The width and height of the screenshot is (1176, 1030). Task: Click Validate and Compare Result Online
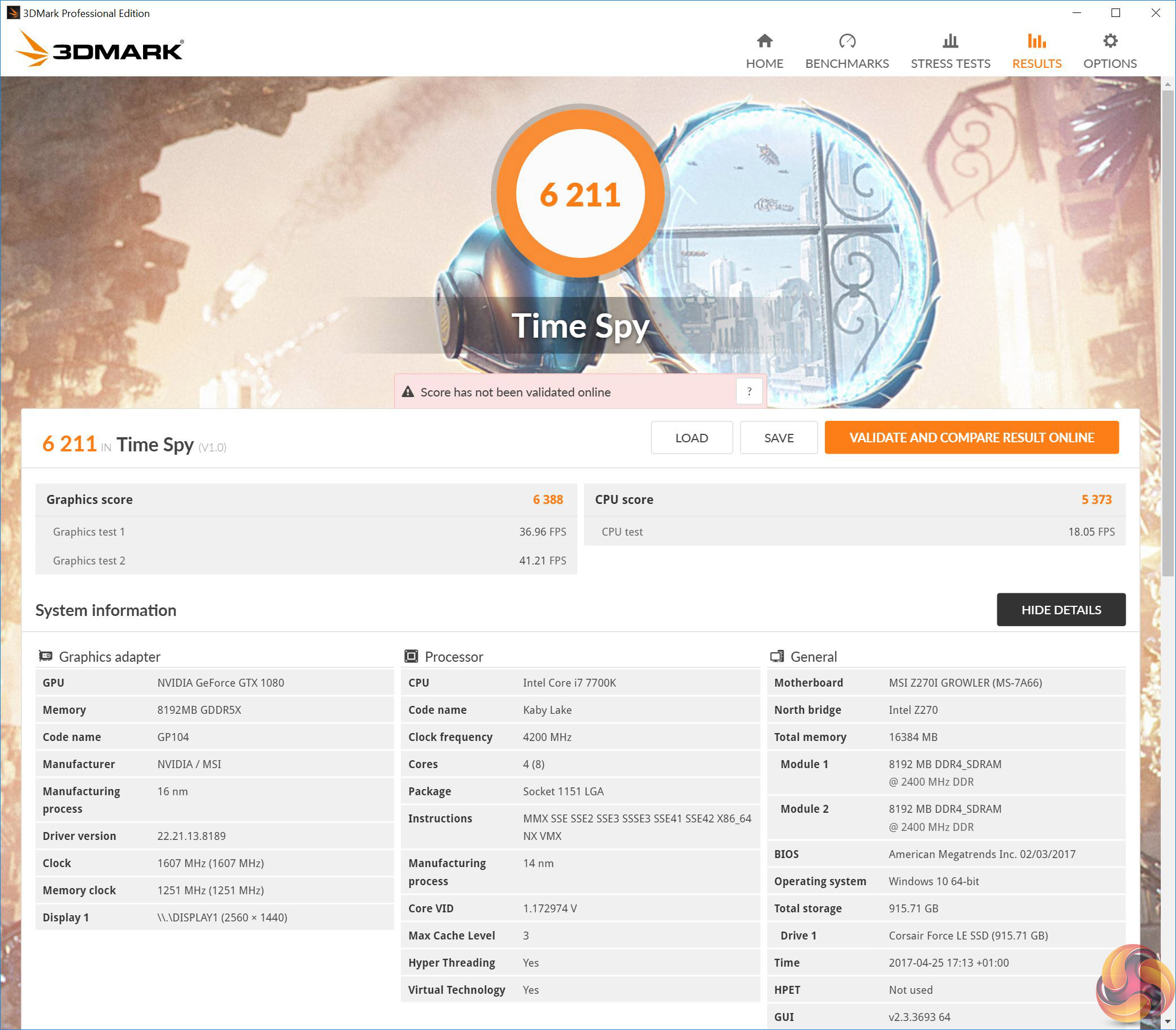(x=971, y=437)
